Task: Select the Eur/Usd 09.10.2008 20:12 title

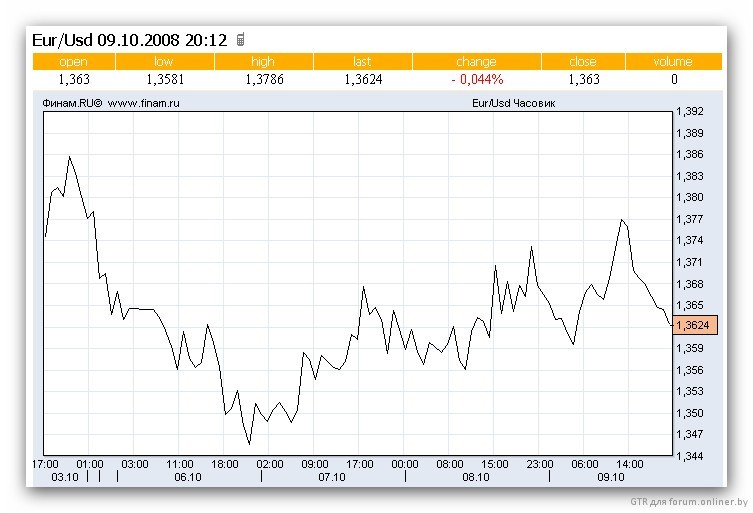Action: coord(130,40)
